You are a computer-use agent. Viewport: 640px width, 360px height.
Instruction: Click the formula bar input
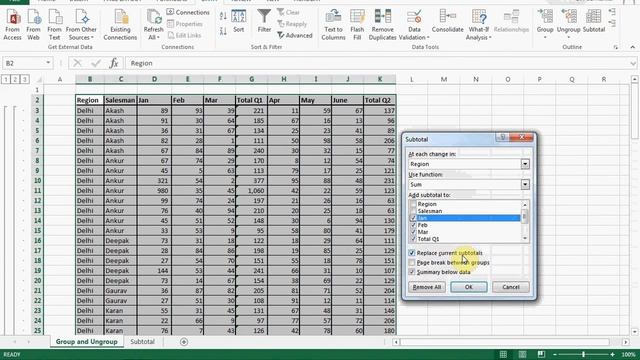pyautogui.click(x=378, y=63)
